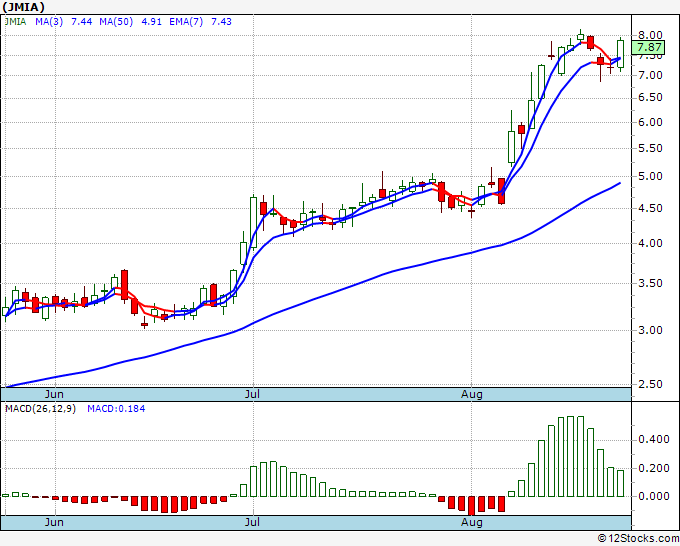
Task: Click the 0.000 MACD axis label
Action: (x=654, y=496)
